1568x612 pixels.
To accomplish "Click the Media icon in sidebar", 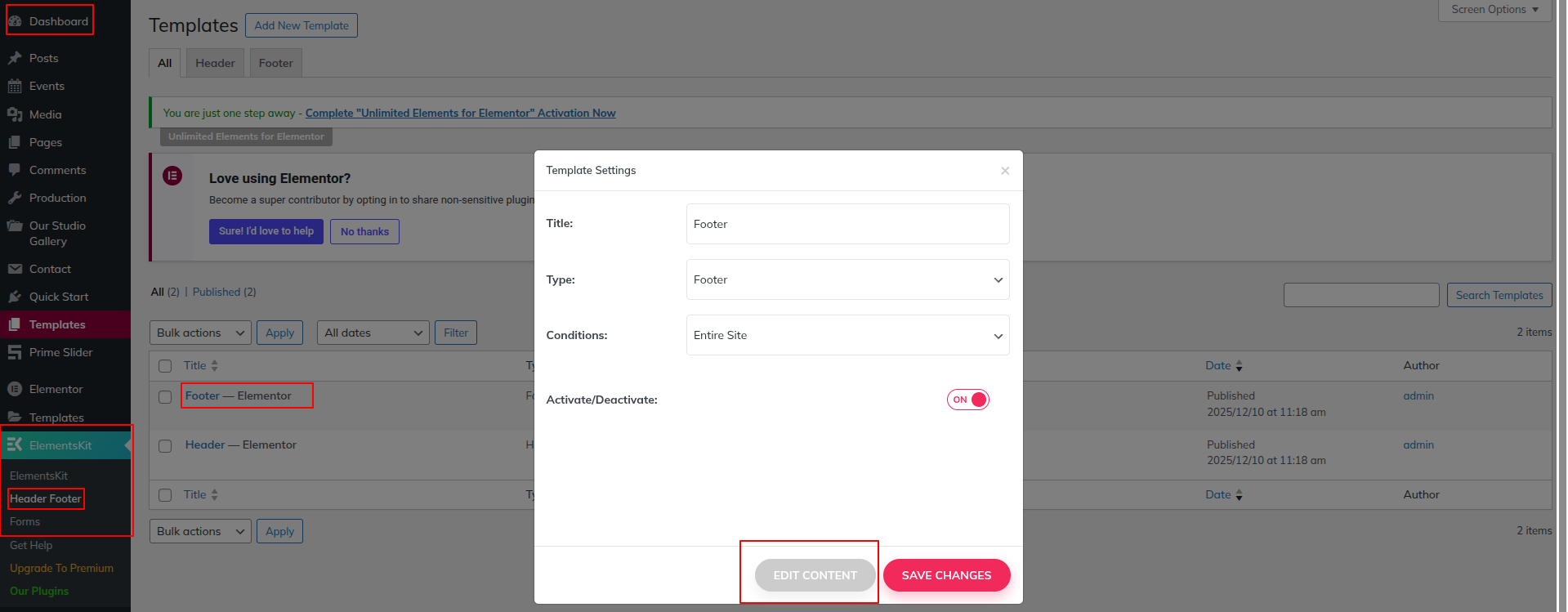I will point(15,114).
